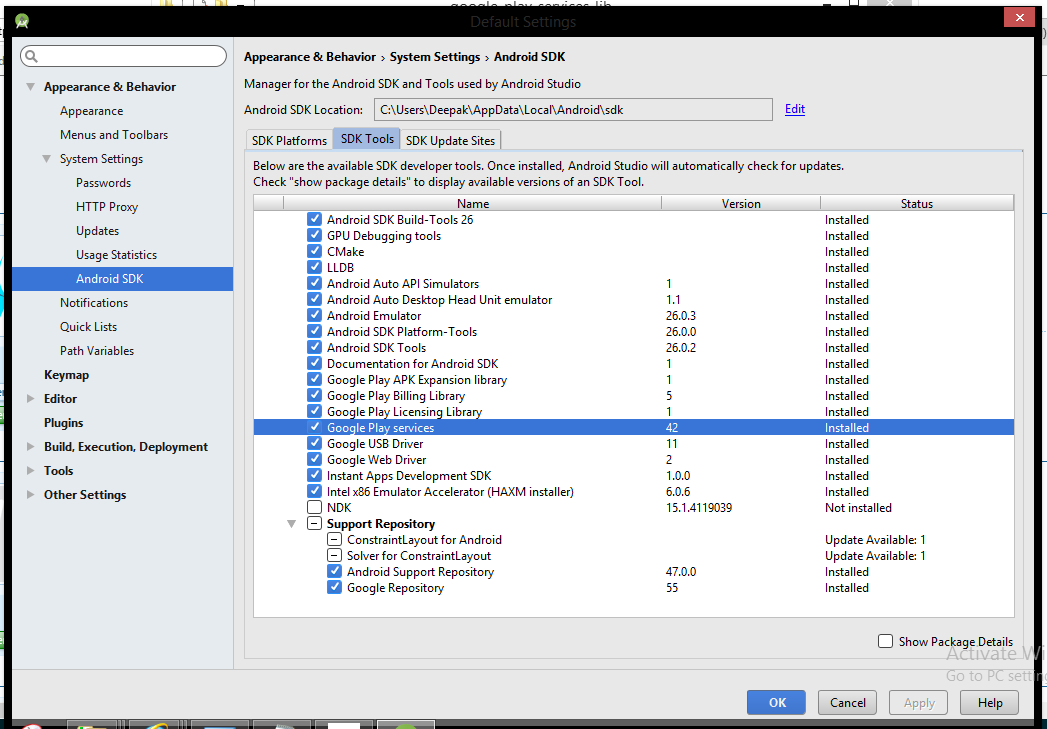Toggle ConstraintLayout for Android checkbox
This screenshot has height=729, width=1047.
point(335,539)
